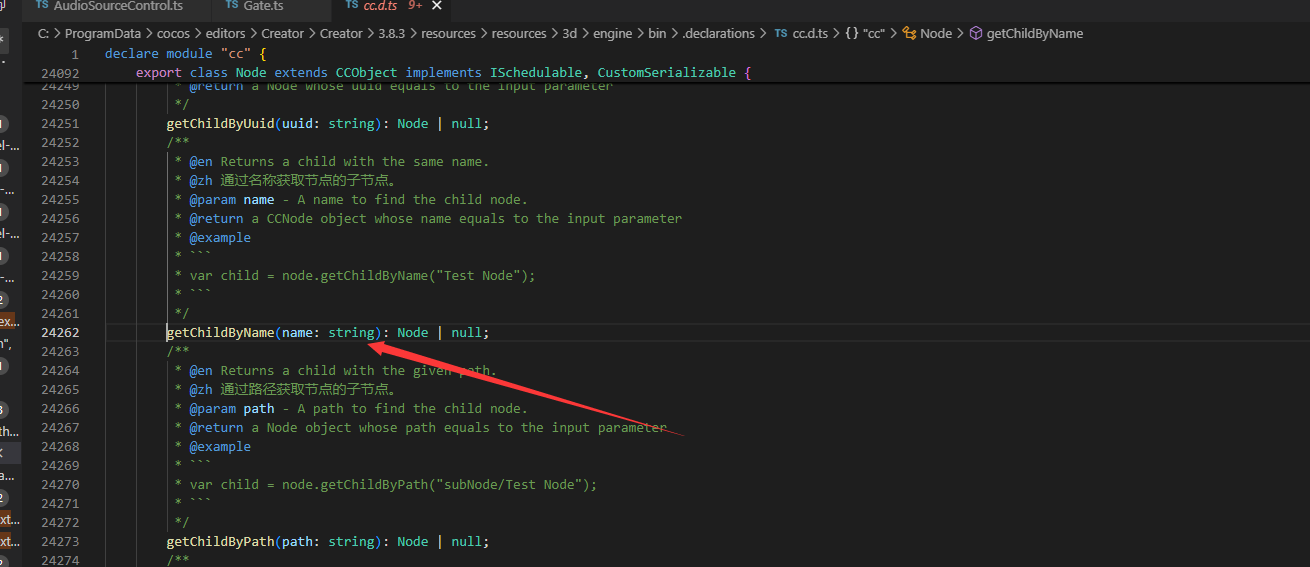The height and width of the screenshot is (567, 1310).
Task: Click '@example' on line 24268
Action: [220, 447]
